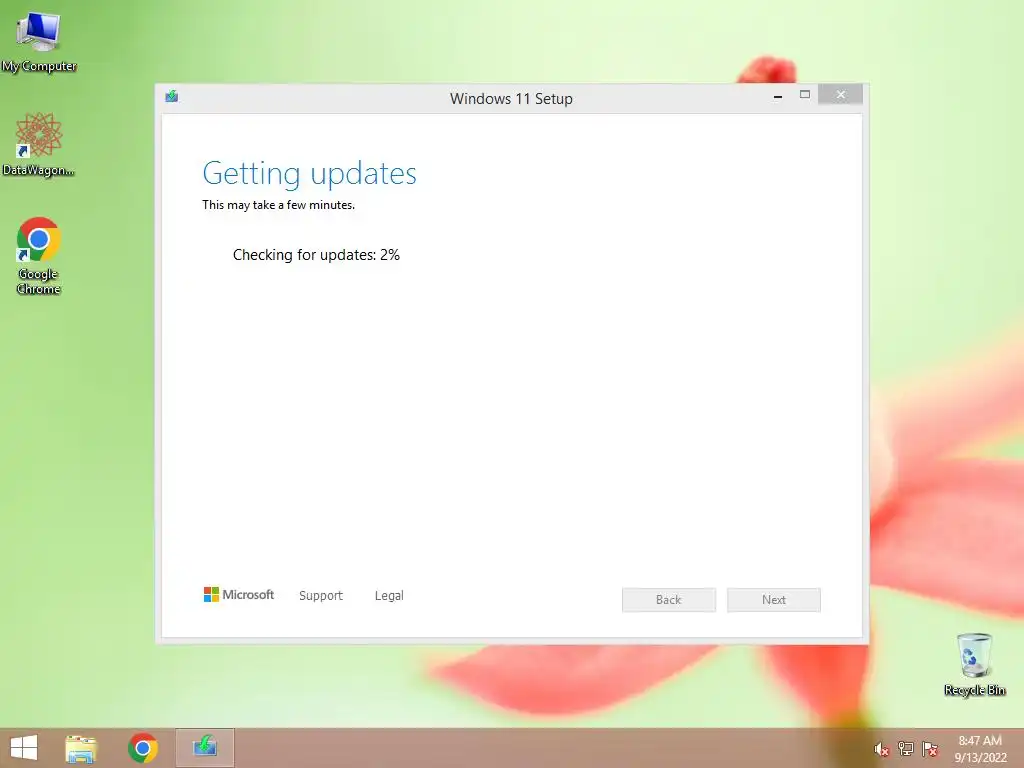Click the Microsoft logo

239,594
